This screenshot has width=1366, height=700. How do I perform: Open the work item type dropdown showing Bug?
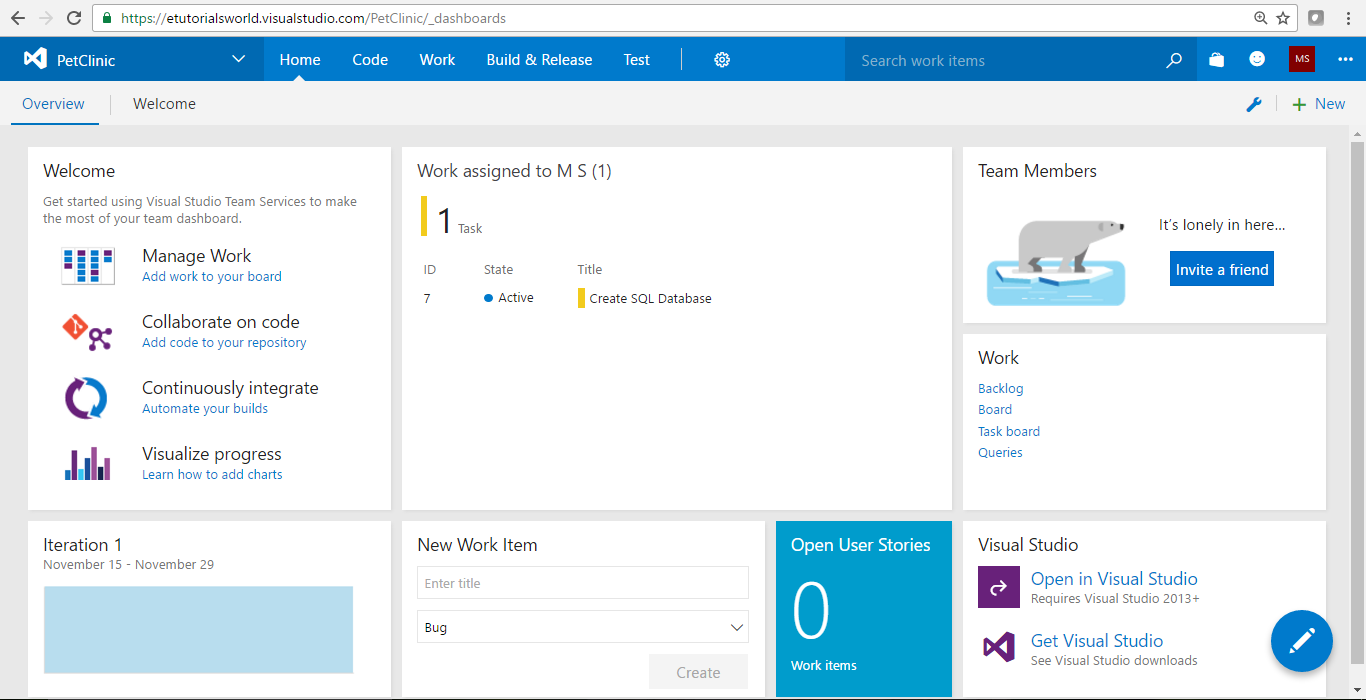(582, 627)
